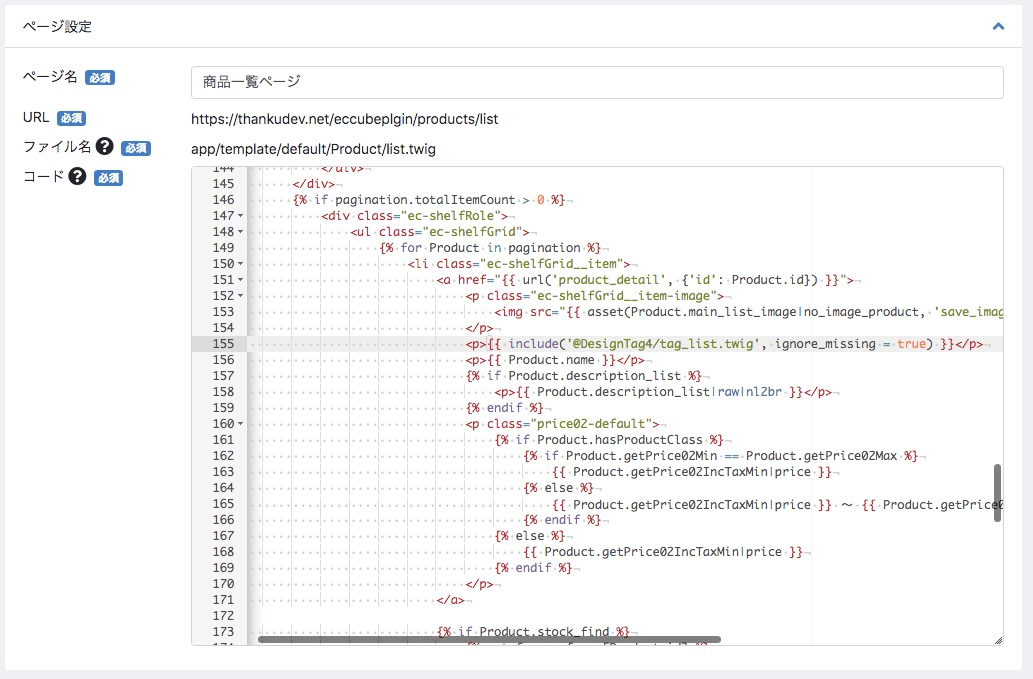Open help icon beside ファイル名
1033x679 pixels.
coord(104,147)
